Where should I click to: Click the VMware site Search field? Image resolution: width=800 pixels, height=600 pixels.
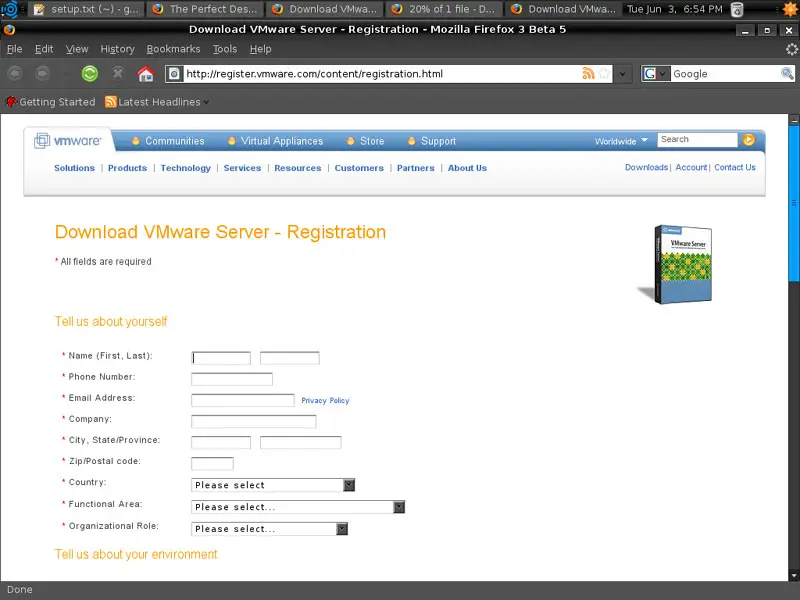(x=697, y=139)
